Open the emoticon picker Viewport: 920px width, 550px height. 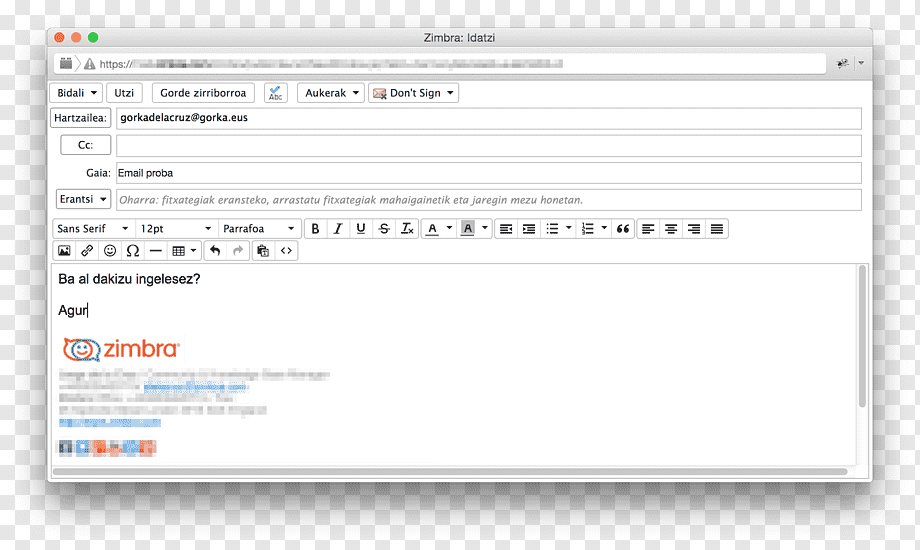point(110,251)
